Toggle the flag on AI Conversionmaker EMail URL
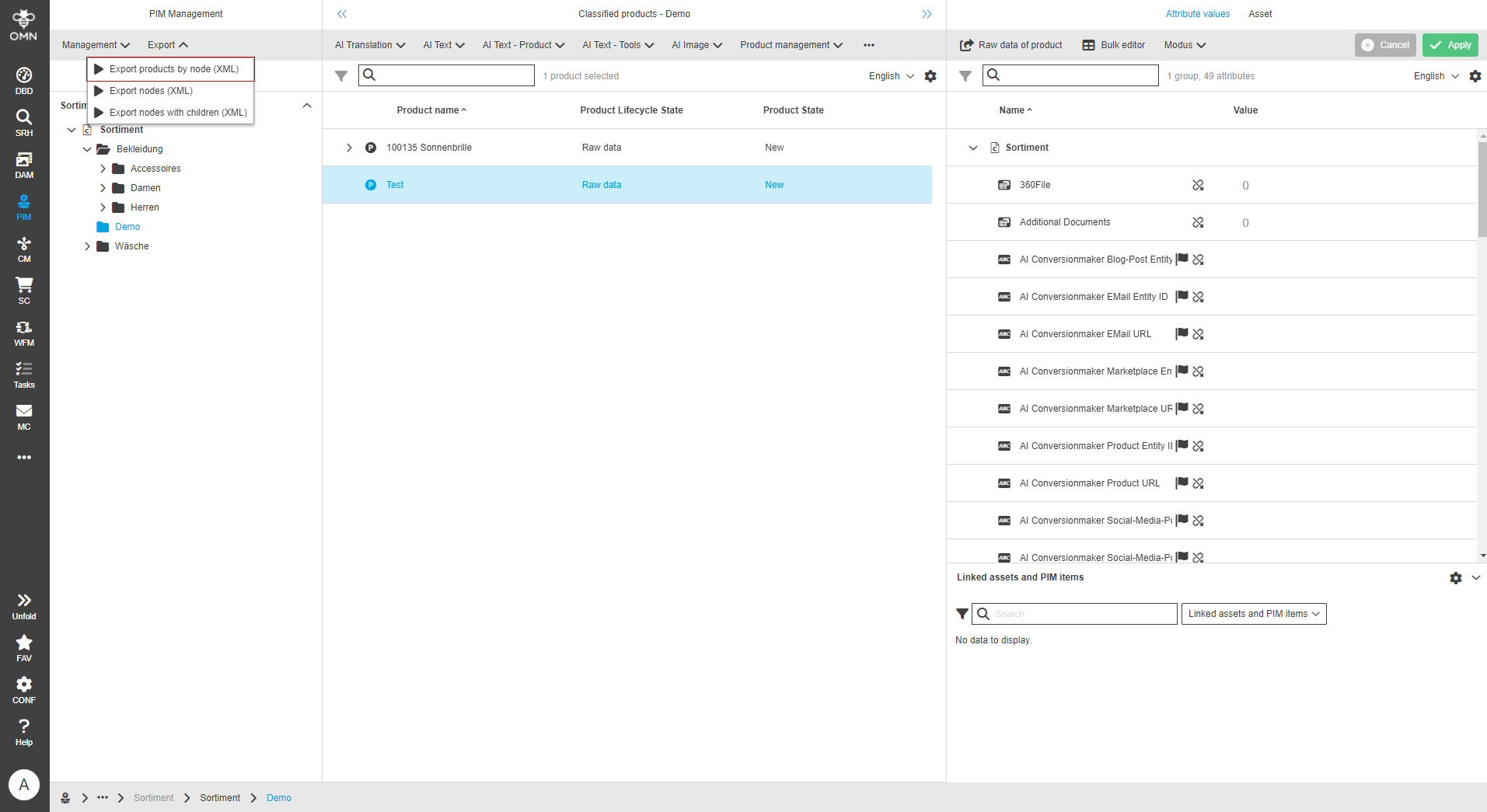Viewport: 1487px width, 812px height. click(x=1182, y=334)
